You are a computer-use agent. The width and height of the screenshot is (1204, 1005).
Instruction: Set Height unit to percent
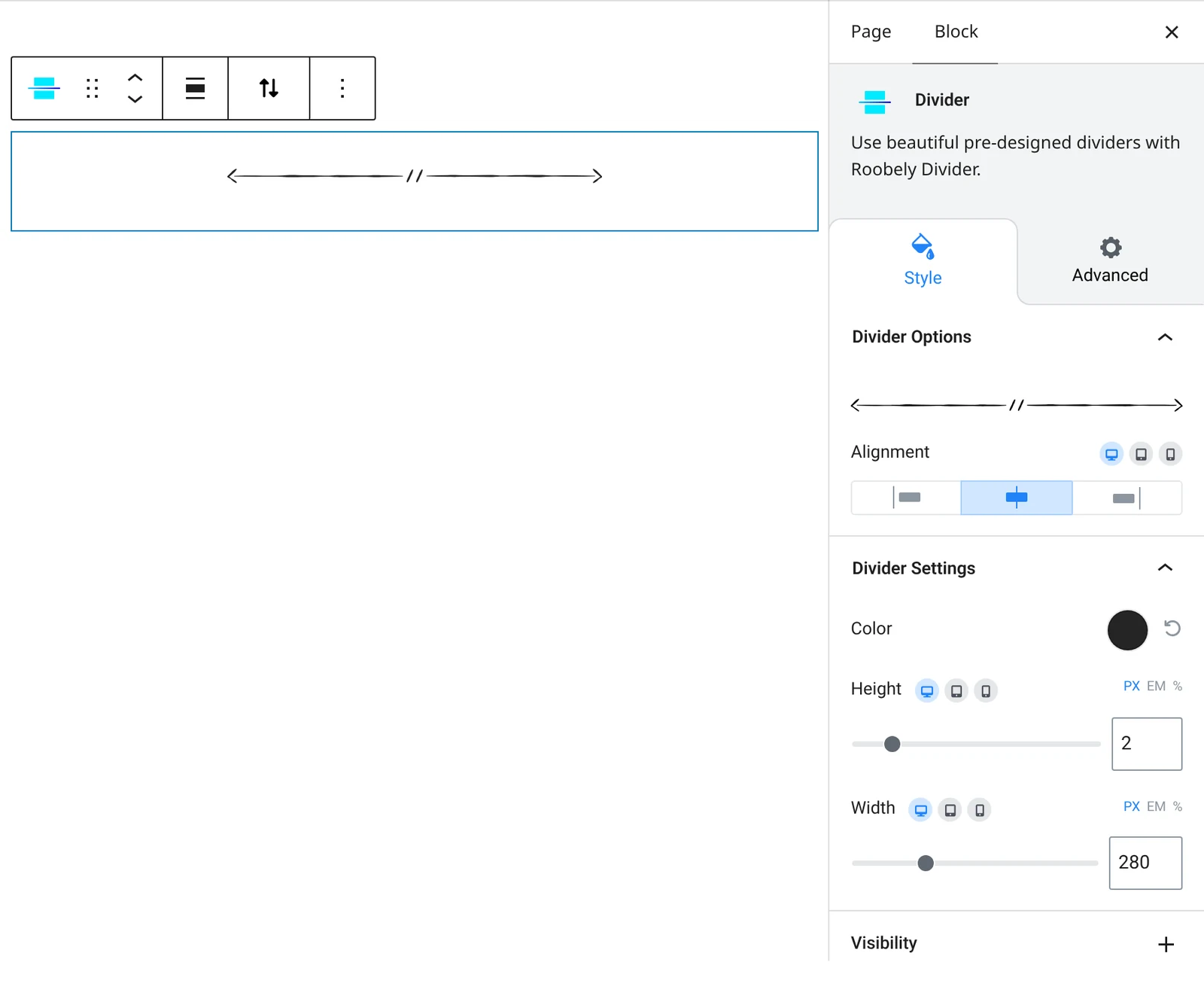(x=1178, y=686)
